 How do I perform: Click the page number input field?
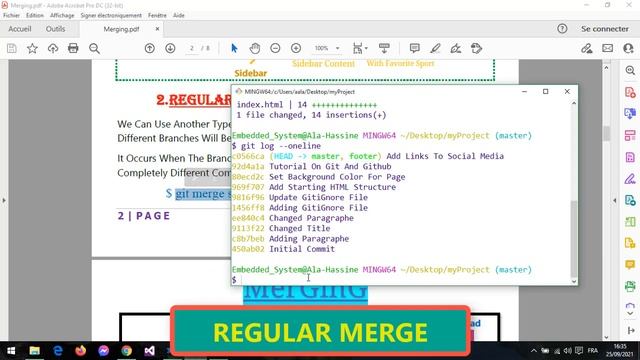191,49
